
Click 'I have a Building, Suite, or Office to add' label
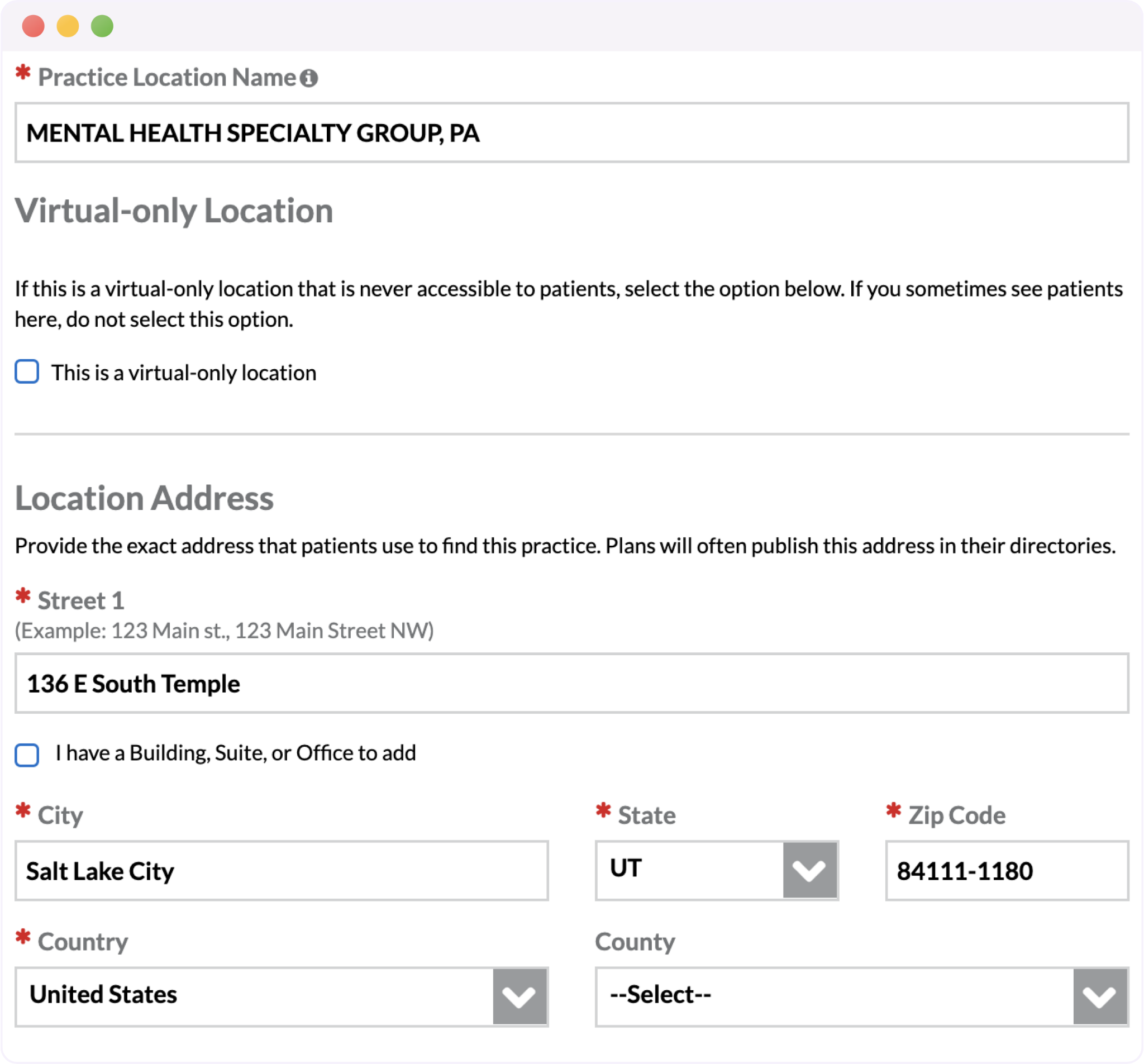(235, 753)
